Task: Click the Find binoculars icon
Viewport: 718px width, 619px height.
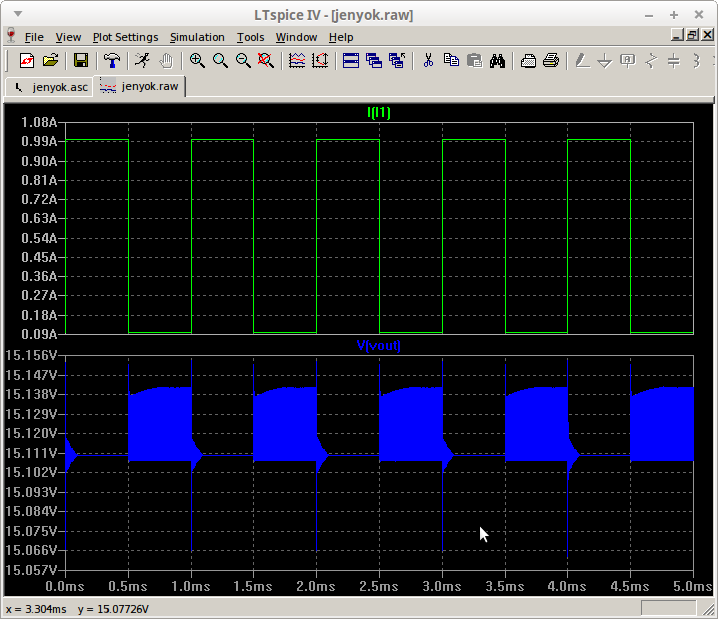Action: [x=497, y=60]
